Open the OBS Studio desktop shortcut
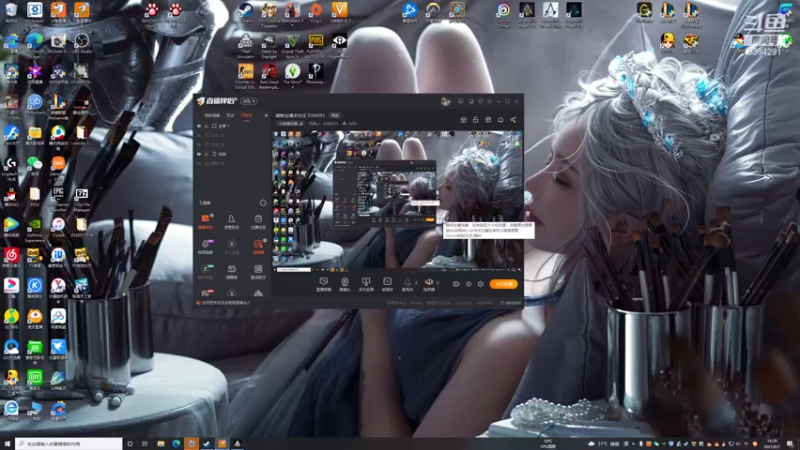The image size is (800, 450). tap(81, 43)
